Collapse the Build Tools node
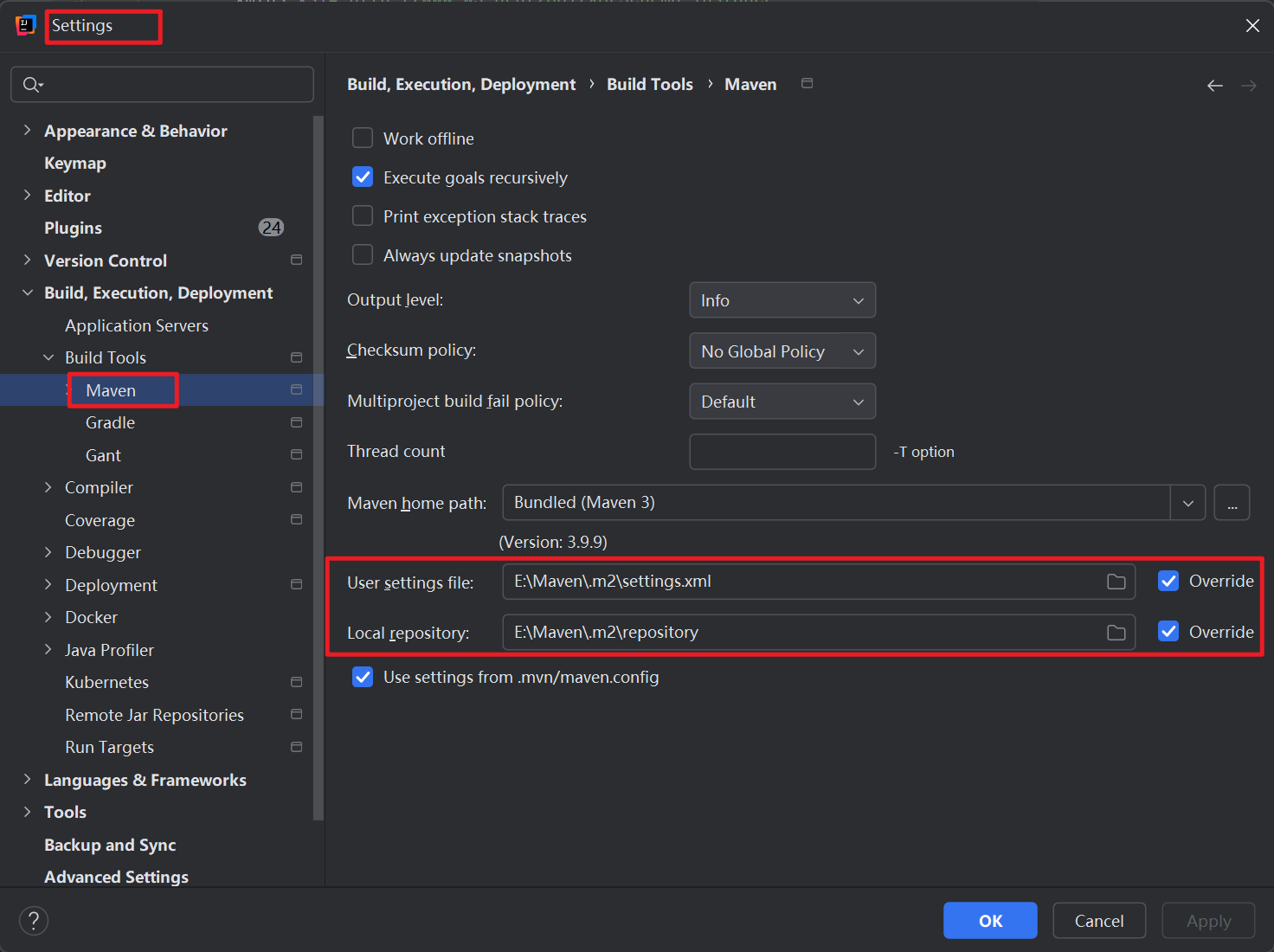The image size is (1274, 952). tap(48, 357)
